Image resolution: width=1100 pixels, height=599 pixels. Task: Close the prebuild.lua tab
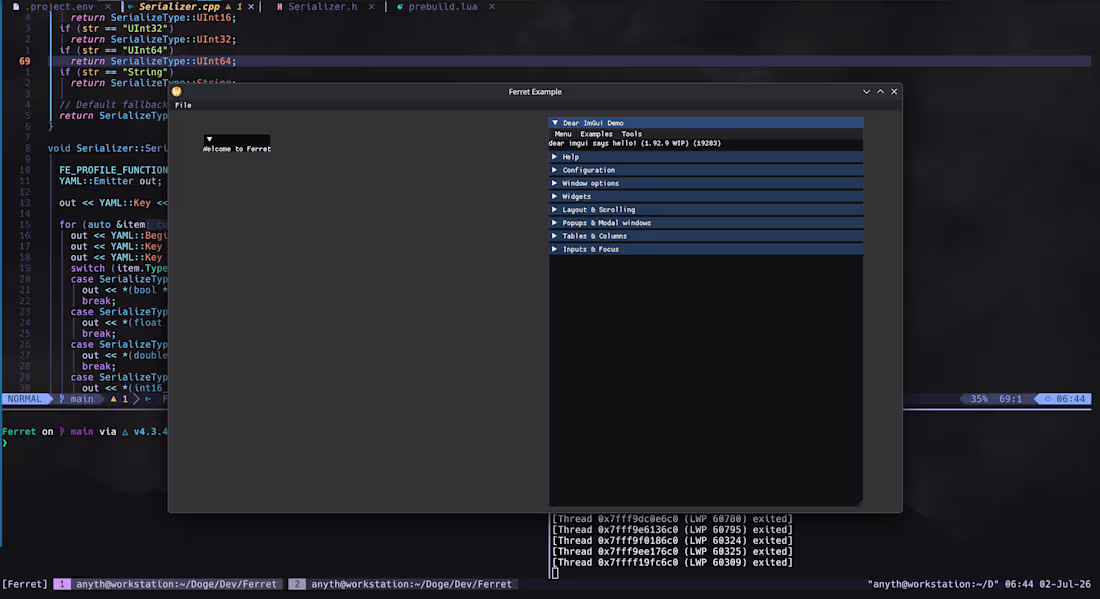pyautogui.click(x=492, y=6)
